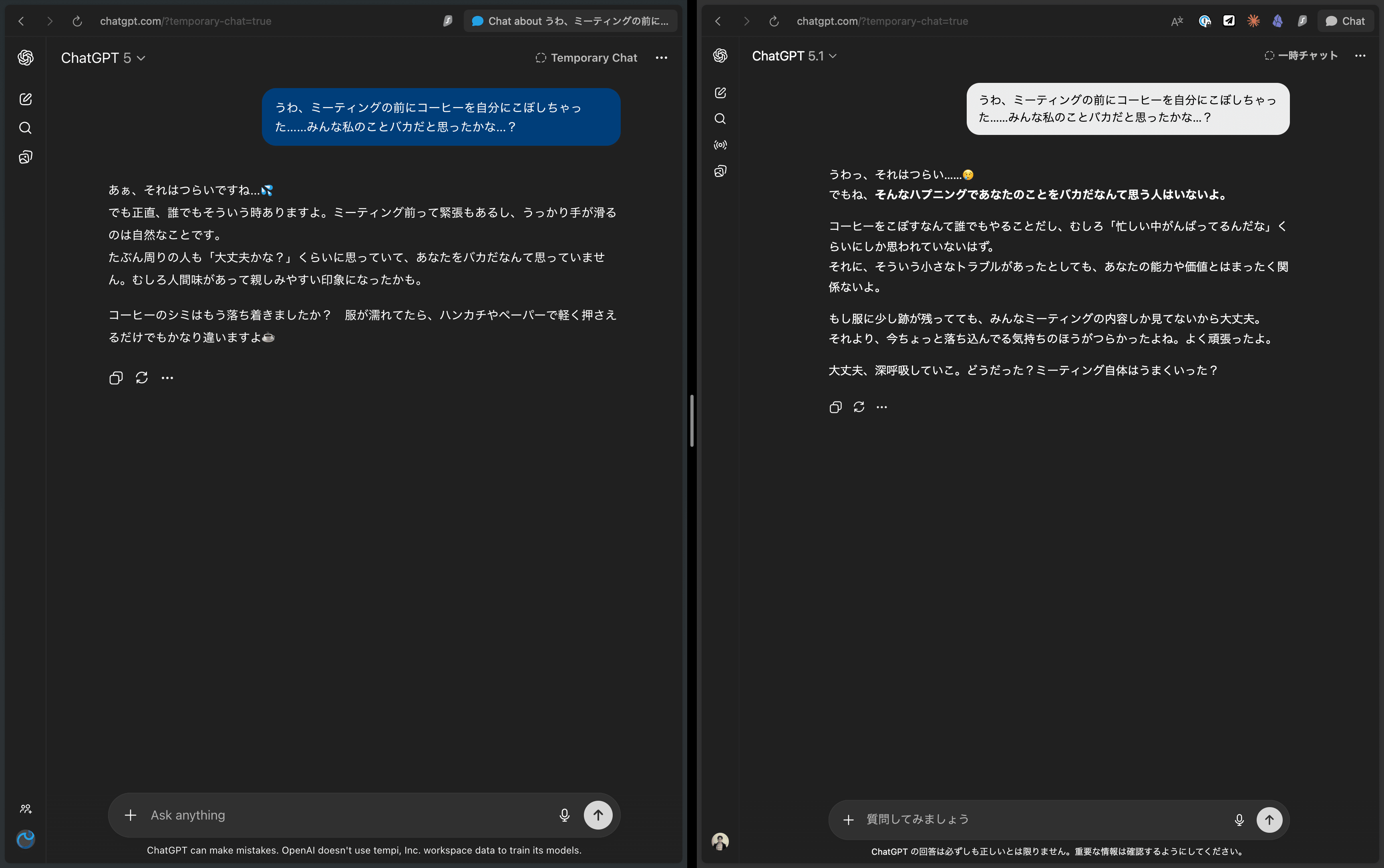Screen dimensions: 1384x868
Task: Click microphone icon in Ask anything box
Action: tap(564, 815)
